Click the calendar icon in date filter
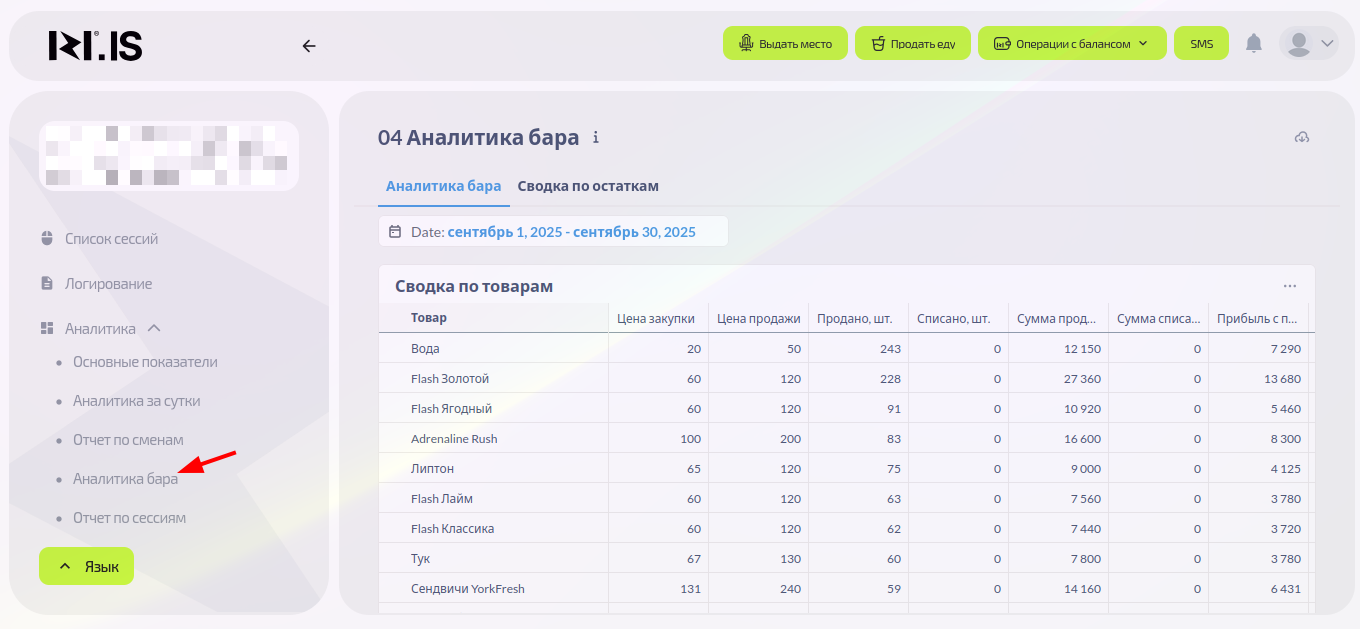Screen dimensions: 1360x629 [395, 231]
